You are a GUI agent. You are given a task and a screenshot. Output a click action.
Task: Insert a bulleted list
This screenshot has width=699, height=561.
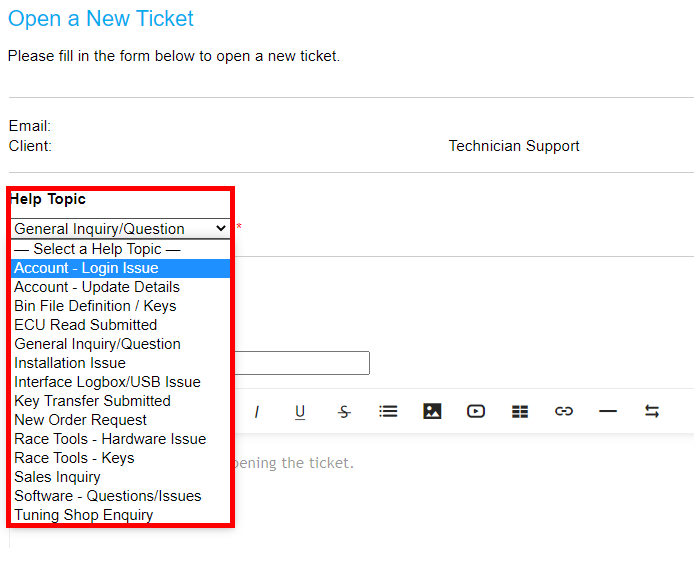388,411
